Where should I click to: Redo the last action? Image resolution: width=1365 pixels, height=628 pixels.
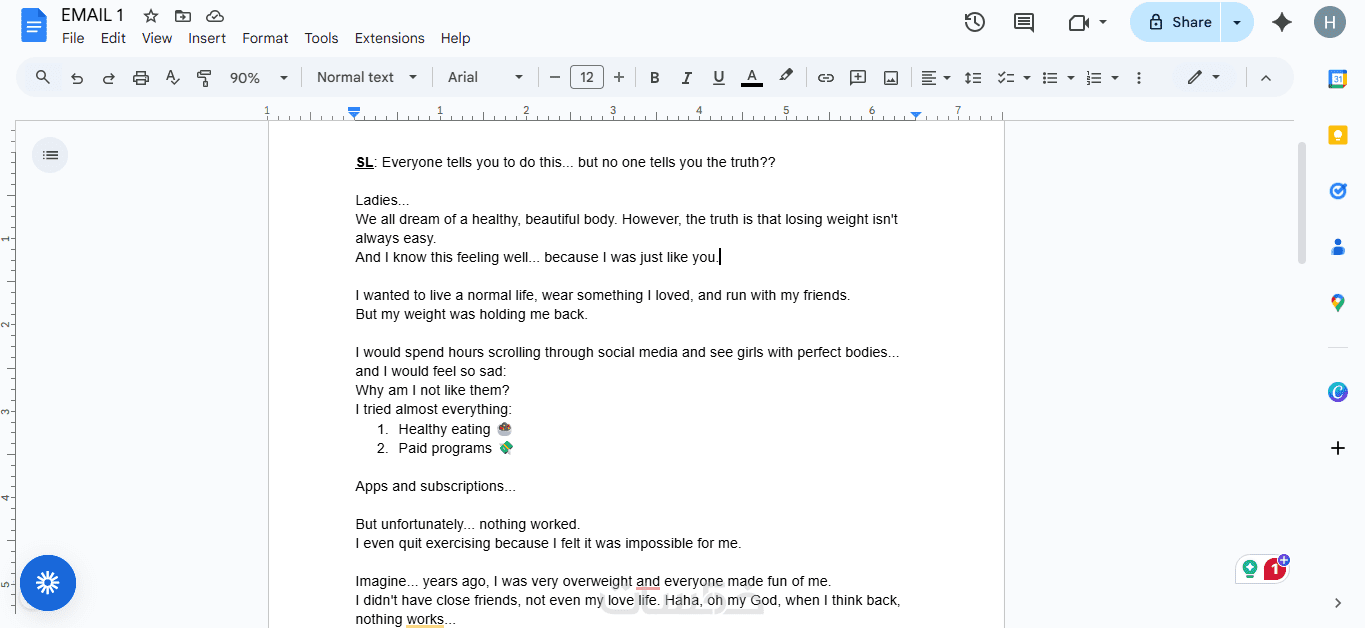point(109,77)
